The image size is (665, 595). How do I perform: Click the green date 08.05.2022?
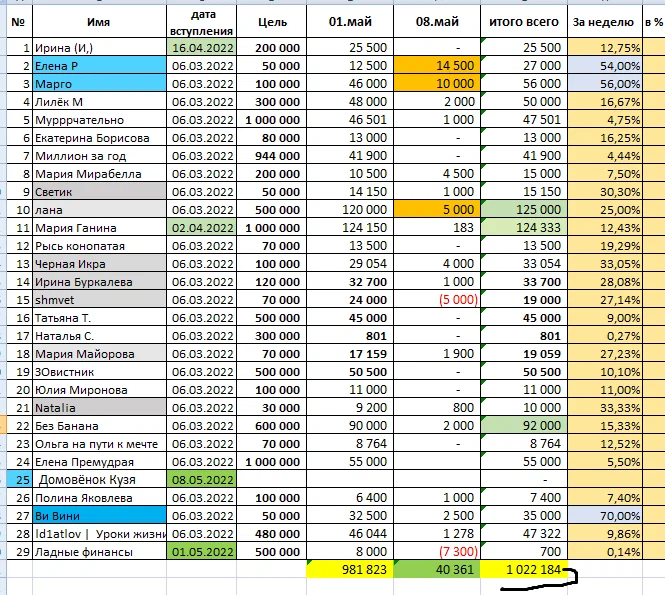click(202, 480)
